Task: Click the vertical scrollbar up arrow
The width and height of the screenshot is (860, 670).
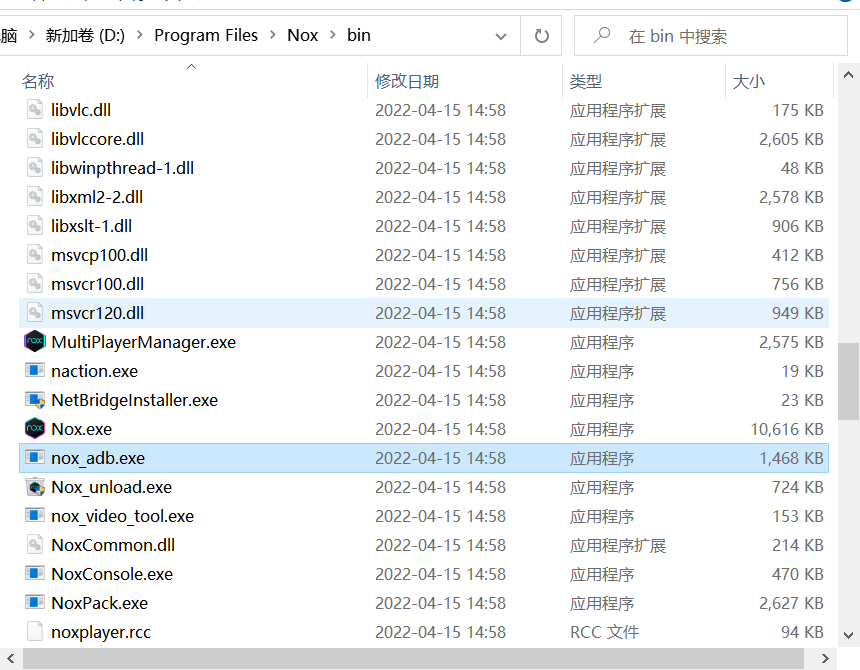Action: coord(848,75)
